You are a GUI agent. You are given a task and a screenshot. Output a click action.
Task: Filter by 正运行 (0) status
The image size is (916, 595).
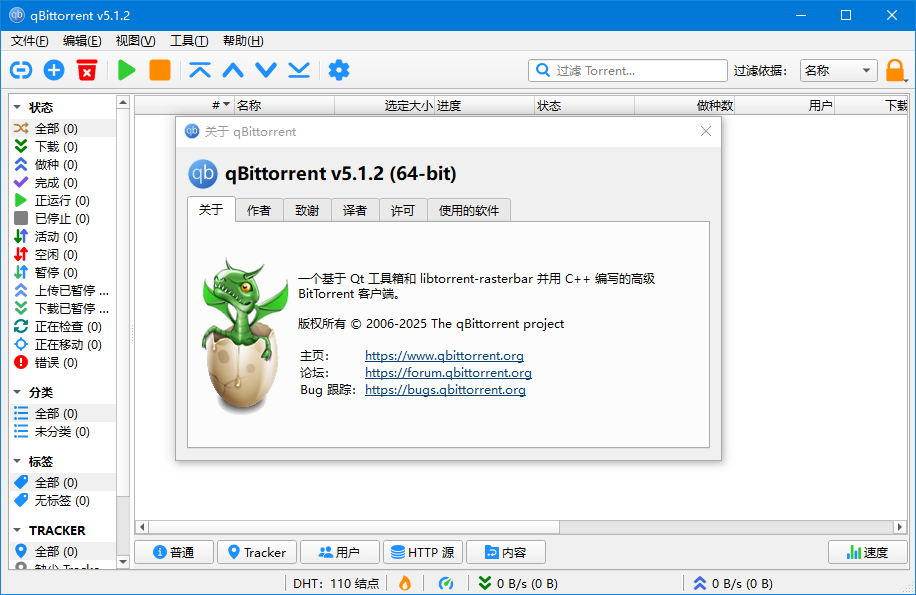tap(63, 201)
